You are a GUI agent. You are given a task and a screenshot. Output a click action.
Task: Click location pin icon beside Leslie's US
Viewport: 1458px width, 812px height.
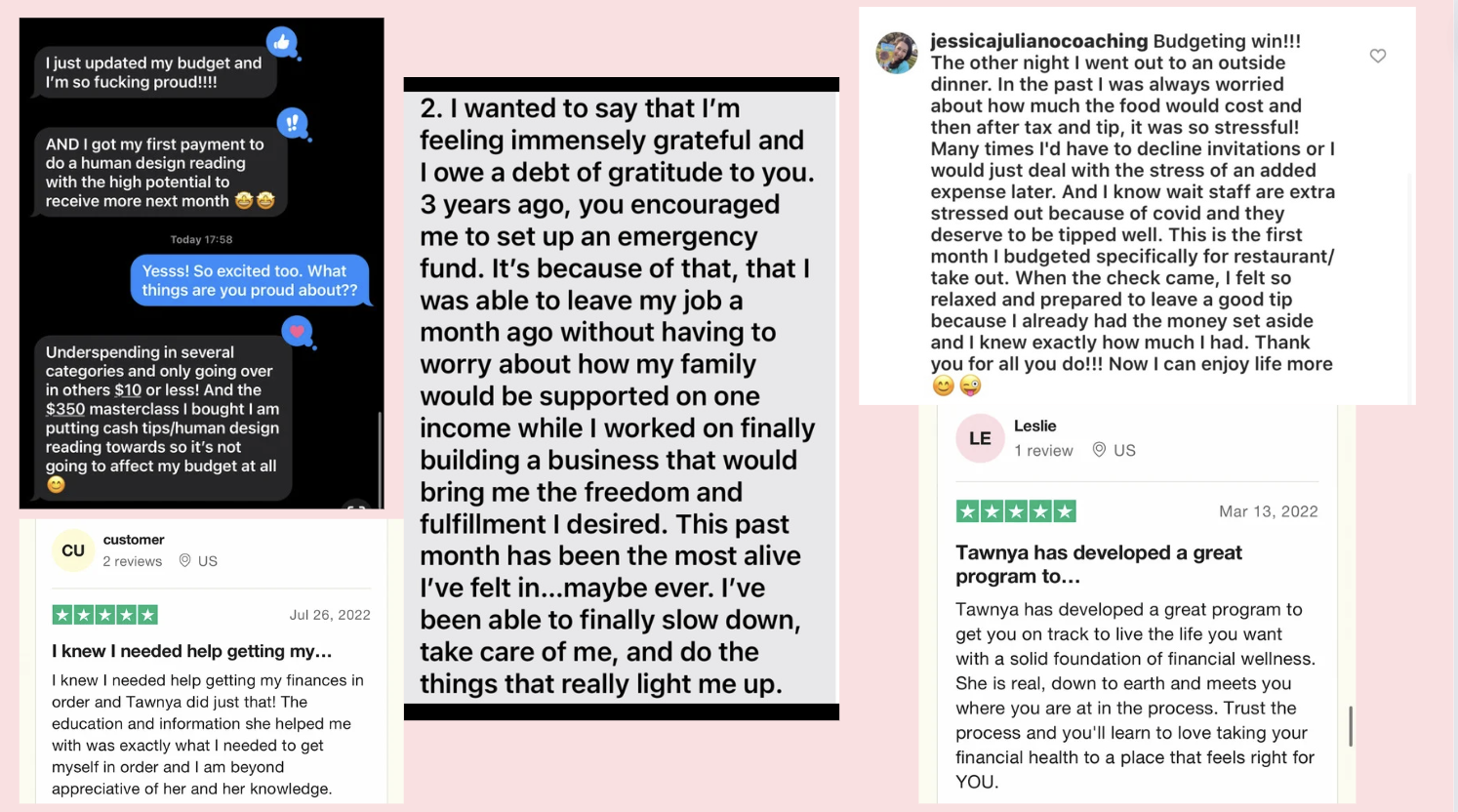(x=1099, y=450)
